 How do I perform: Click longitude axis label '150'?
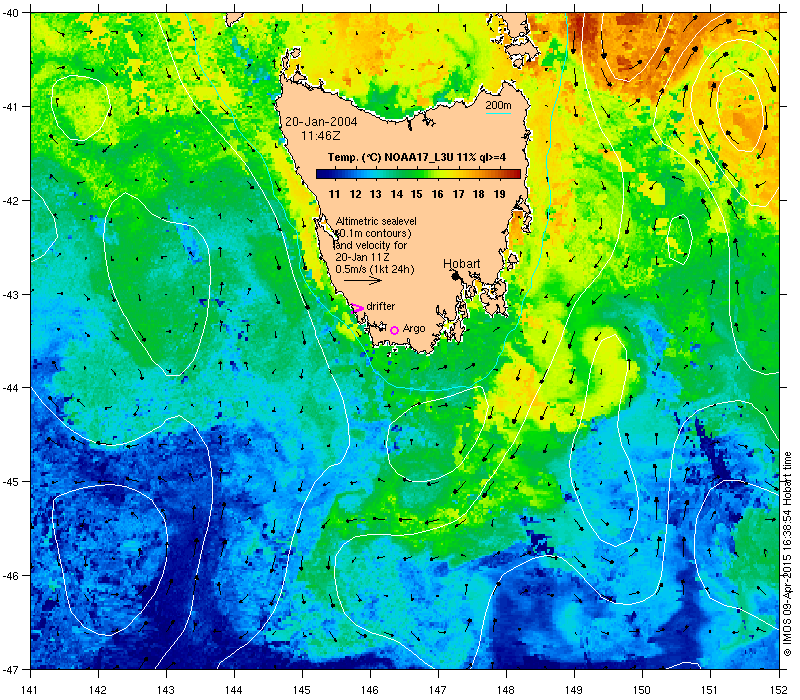[642, 690]
